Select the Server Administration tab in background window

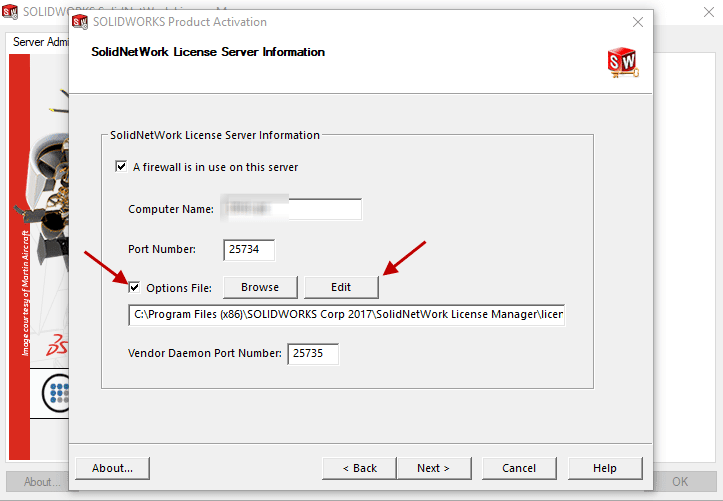[40, 42]
